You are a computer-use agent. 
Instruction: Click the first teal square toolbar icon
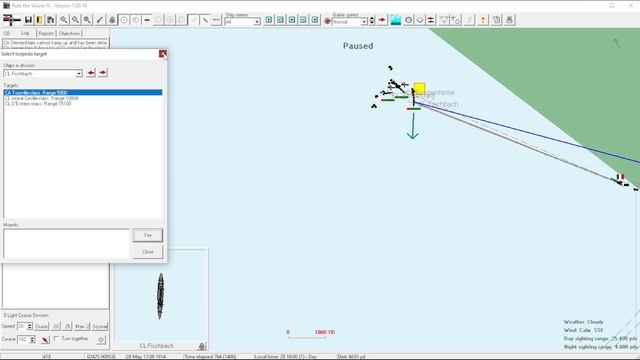point(269,20)
